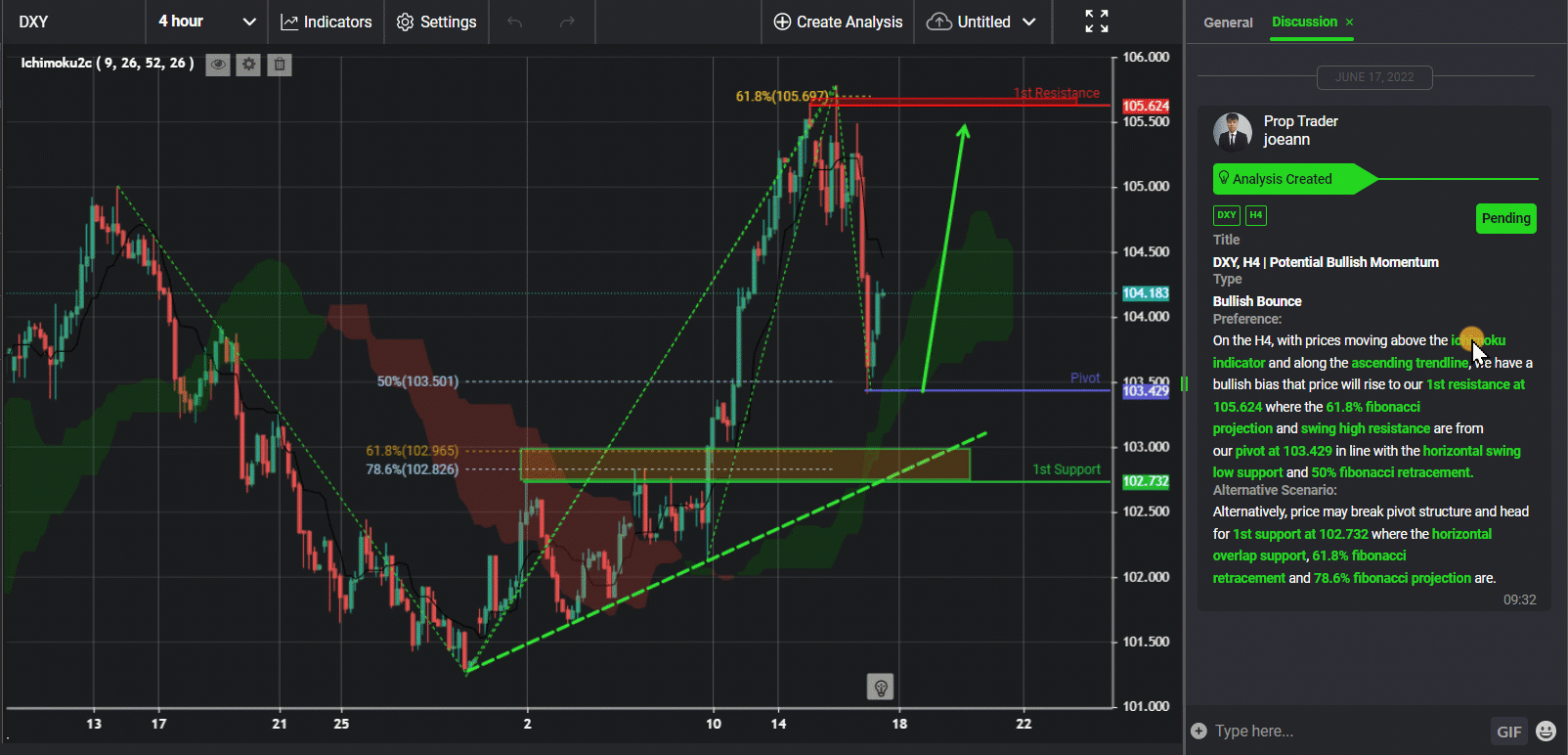Click the panel divider handle beside chart
Viewport: 1568px width, 755px height.
point(1184,384)
